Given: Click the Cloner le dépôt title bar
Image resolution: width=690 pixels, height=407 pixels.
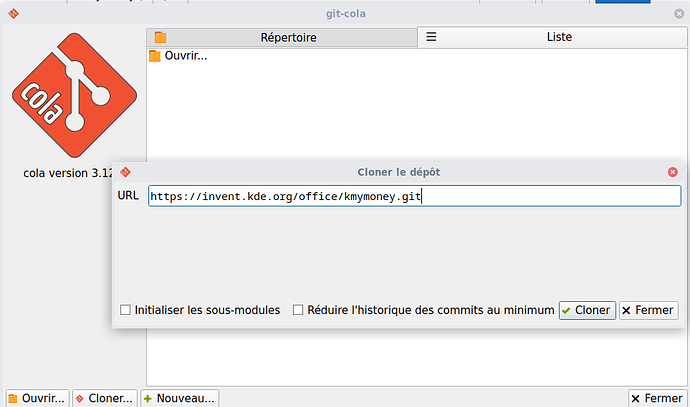Looking at the screenshot, I should (398, 172).
